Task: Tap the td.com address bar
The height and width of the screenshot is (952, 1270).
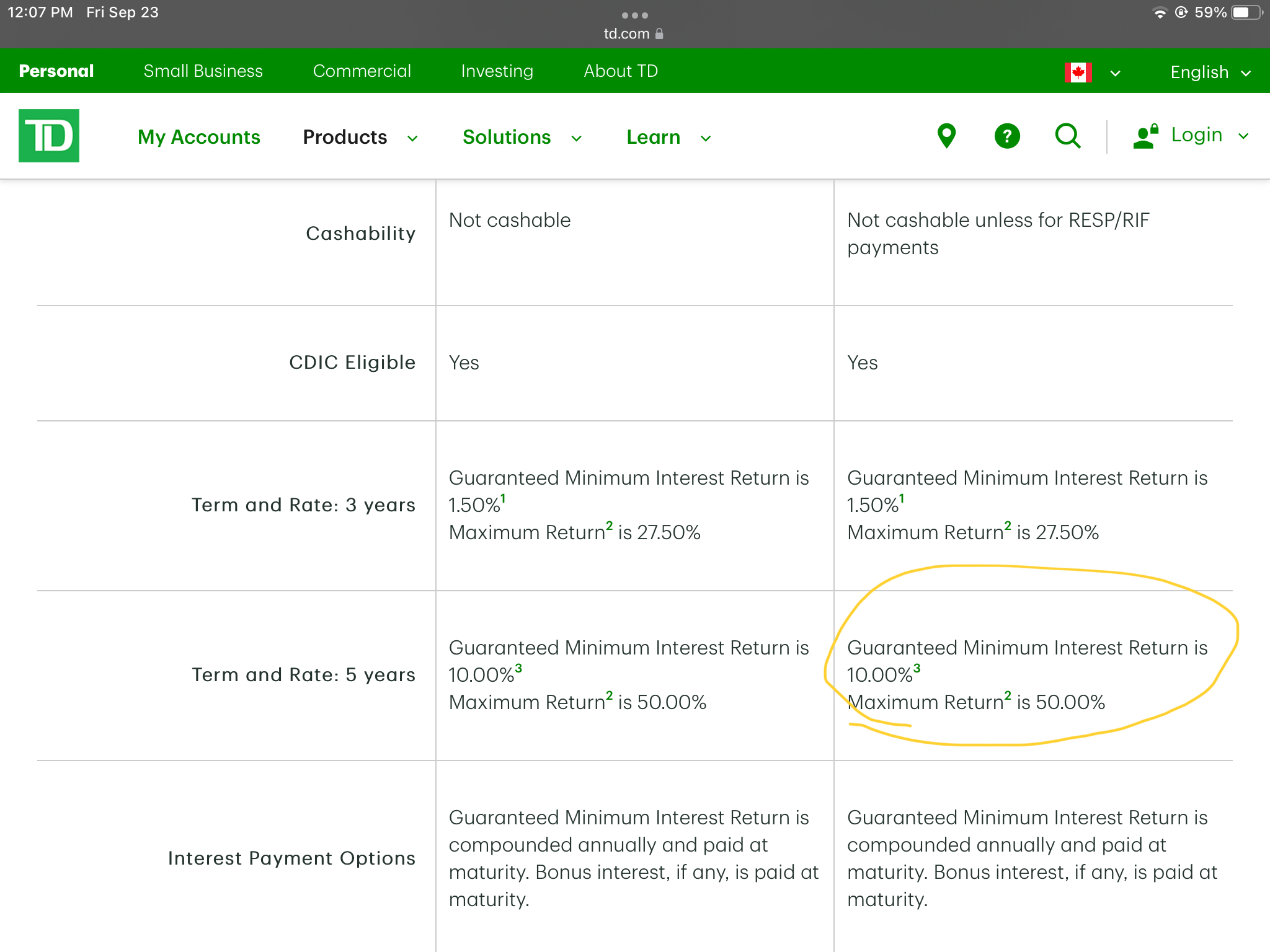Action: (x=634, y=33)
